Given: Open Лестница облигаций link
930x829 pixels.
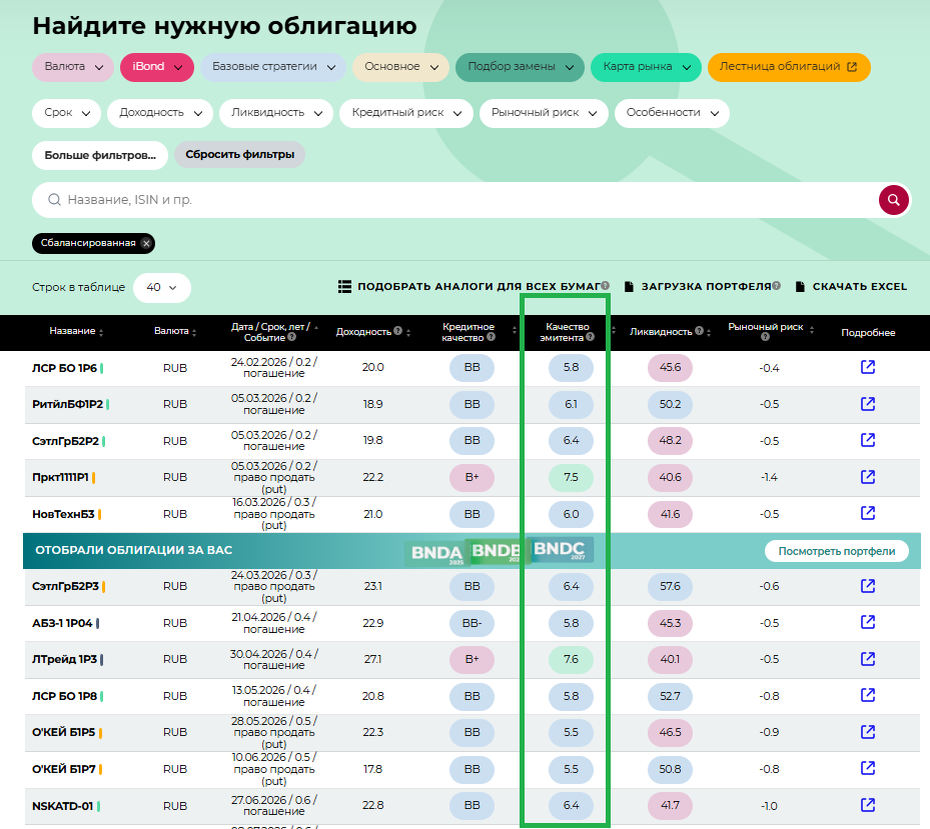Looking at the screenshot, I should [x=788, y=67].
